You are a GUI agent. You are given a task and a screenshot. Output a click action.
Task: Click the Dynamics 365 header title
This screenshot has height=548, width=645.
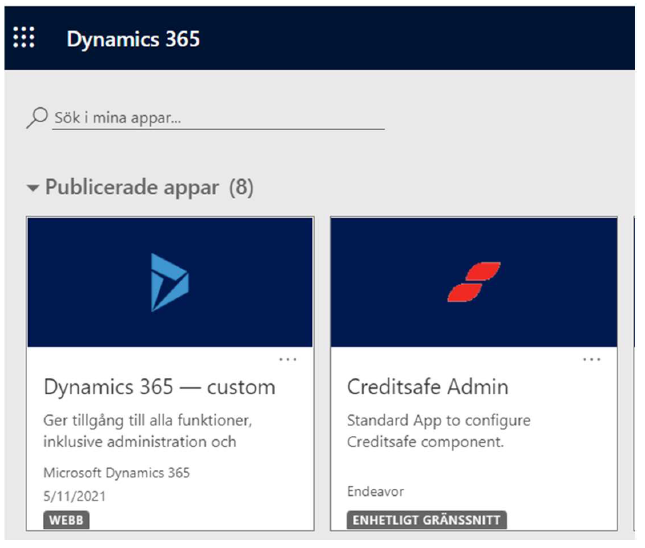coord(133,39)
